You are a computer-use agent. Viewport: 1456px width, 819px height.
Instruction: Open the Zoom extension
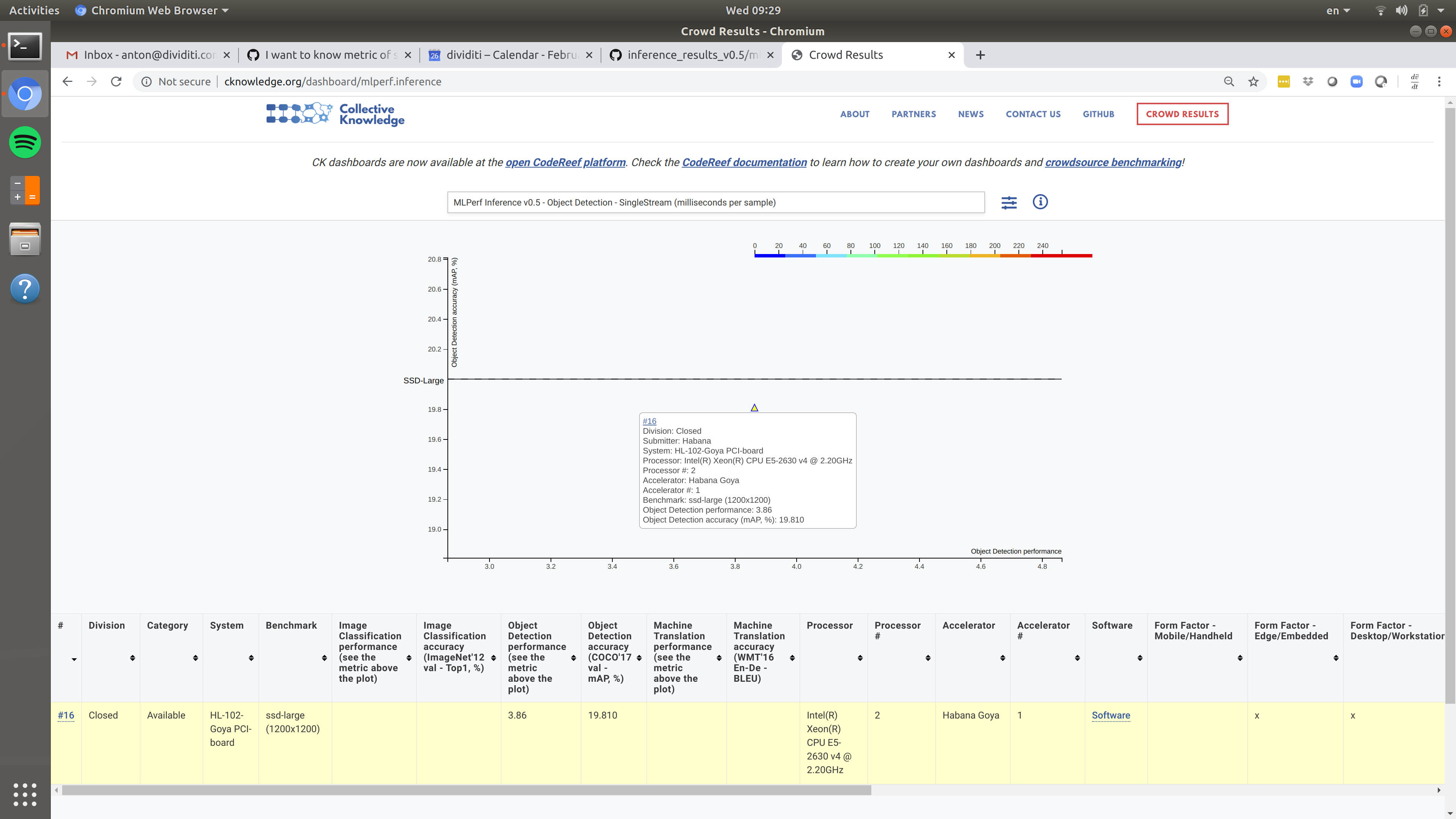(1357, 82)
